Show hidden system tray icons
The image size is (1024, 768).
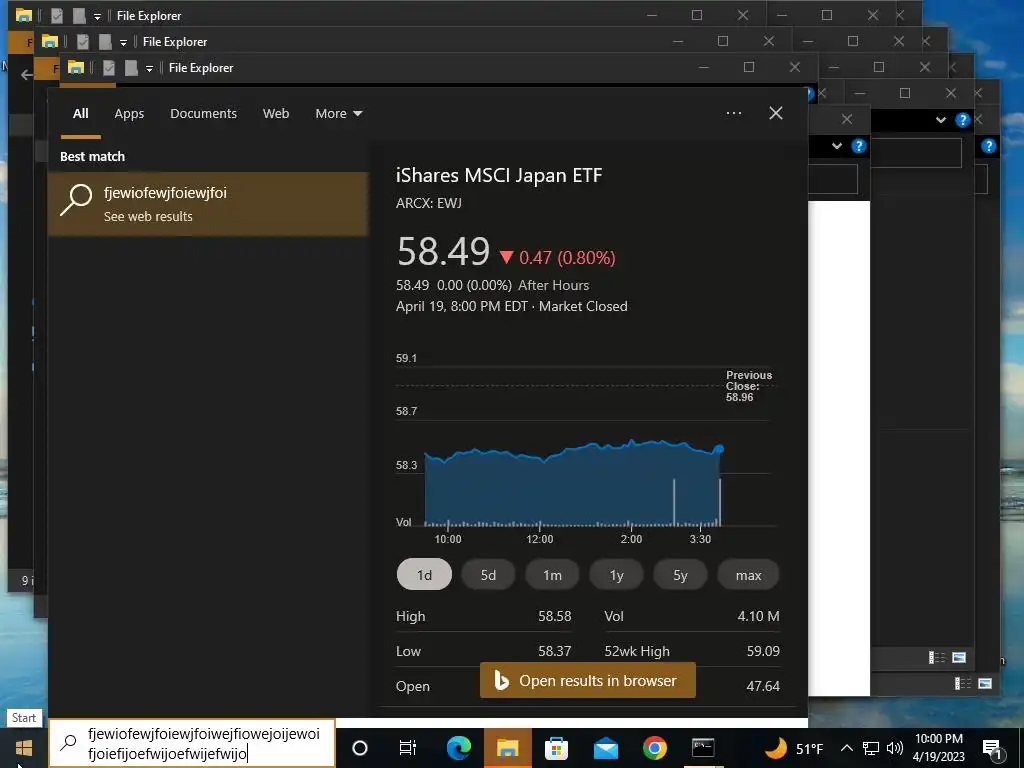[x=846, y=748]
